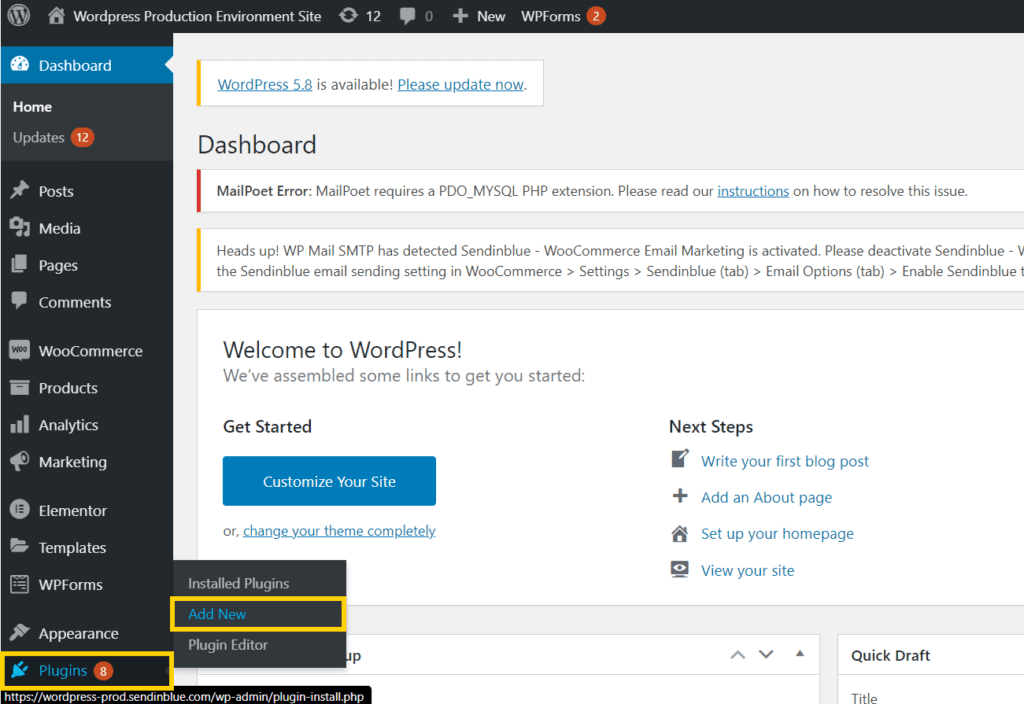Open MailPoet instructions link
Image resolution: width=1024 pixels, height=704 pixels.
point(753,191)
